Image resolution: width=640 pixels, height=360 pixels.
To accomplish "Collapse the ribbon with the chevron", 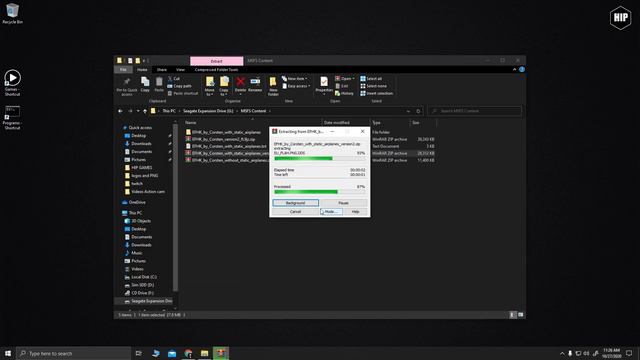I will click(514, 69).
